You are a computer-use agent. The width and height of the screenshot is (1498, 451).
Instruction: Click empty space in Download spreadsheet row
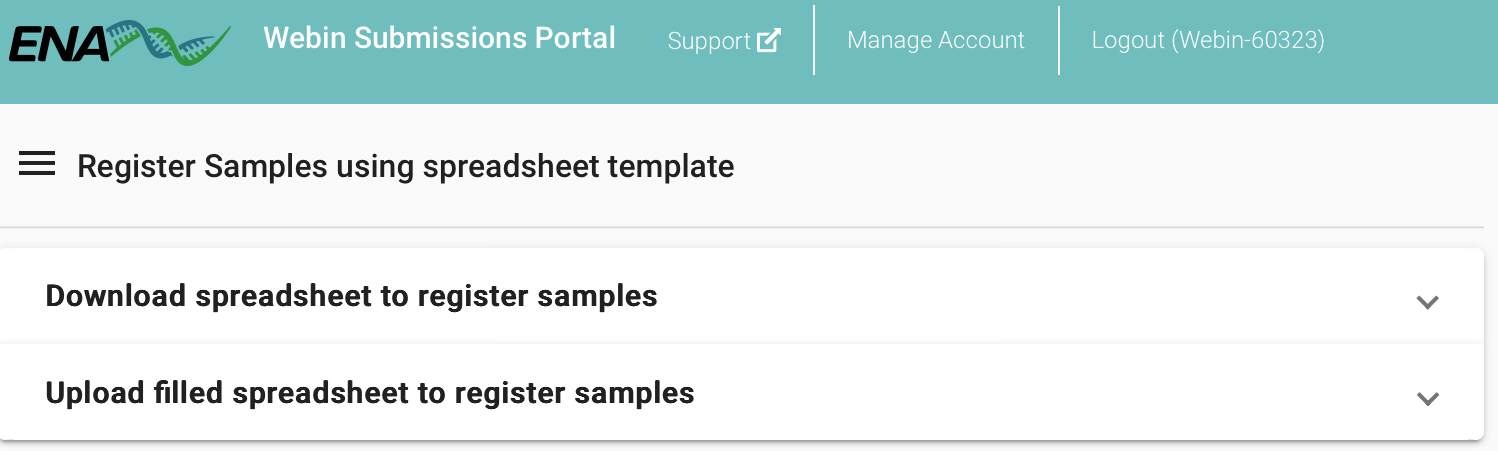pos(1000,297)
